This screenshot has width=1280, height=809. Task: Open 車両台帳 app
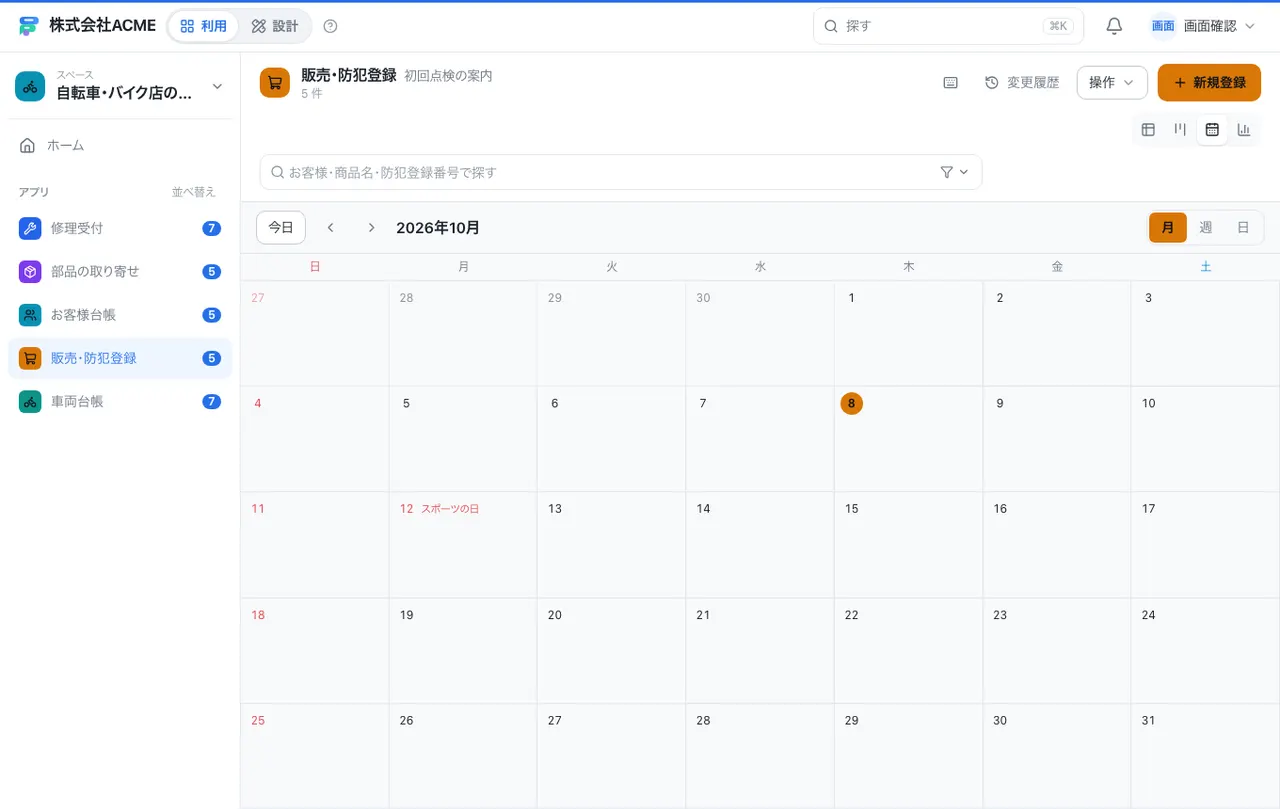(x=120, y=401)
